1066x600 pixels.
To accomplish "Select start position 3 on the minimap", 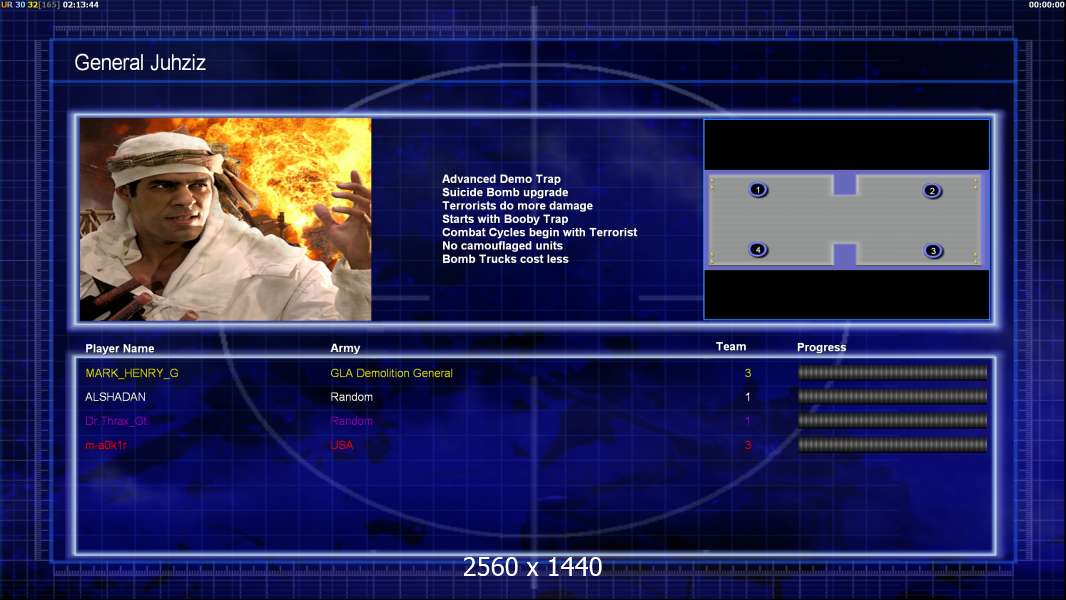I will (933, 251).
